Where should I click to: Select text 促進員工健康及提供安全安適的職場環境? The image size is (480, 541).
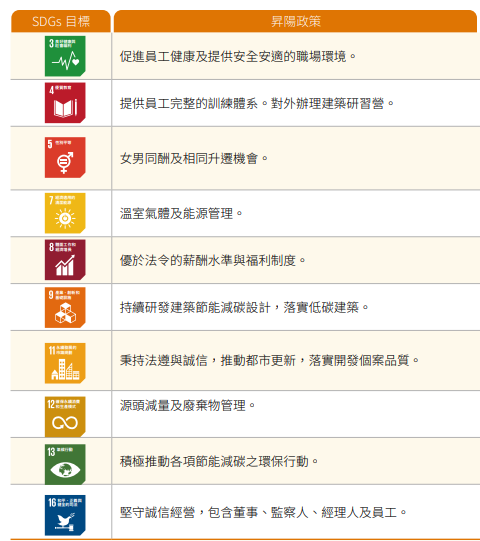click(x=233, y=56)
